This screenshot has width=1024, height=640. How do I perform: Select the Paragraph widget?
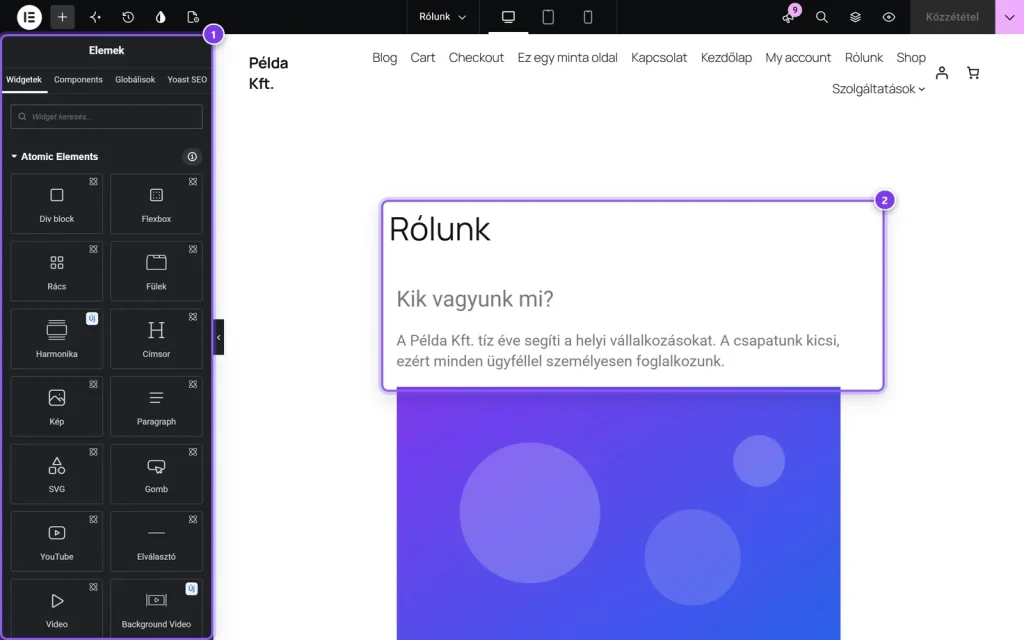(156, 406)
